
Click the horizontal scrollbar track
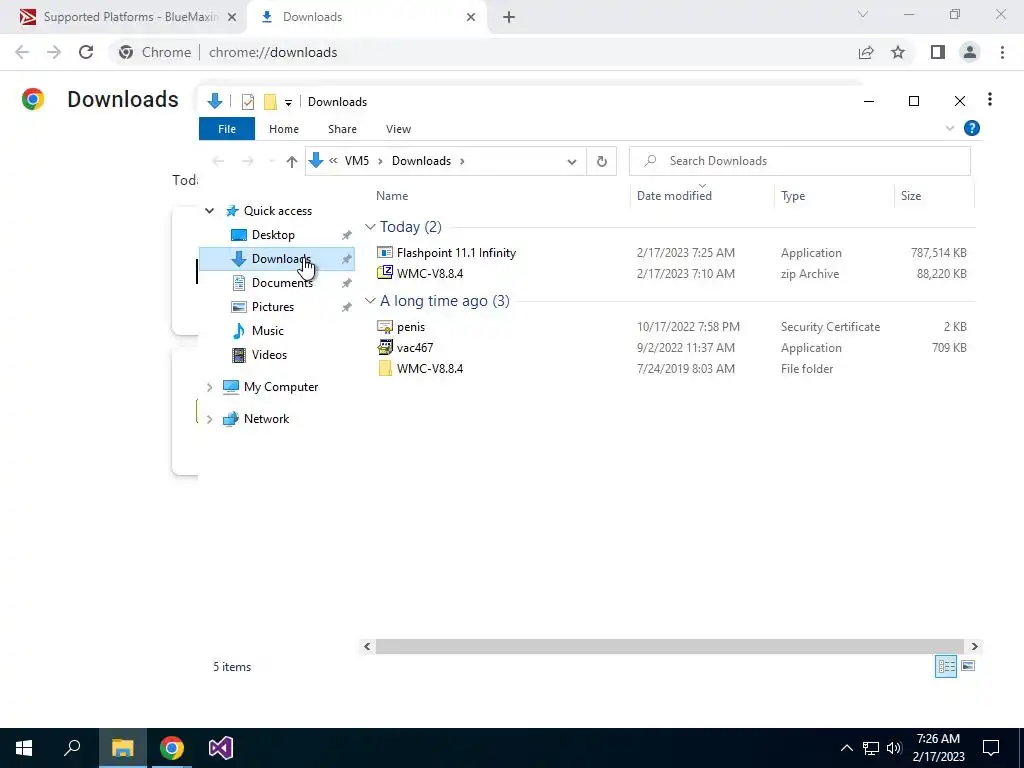click(669, 646)
